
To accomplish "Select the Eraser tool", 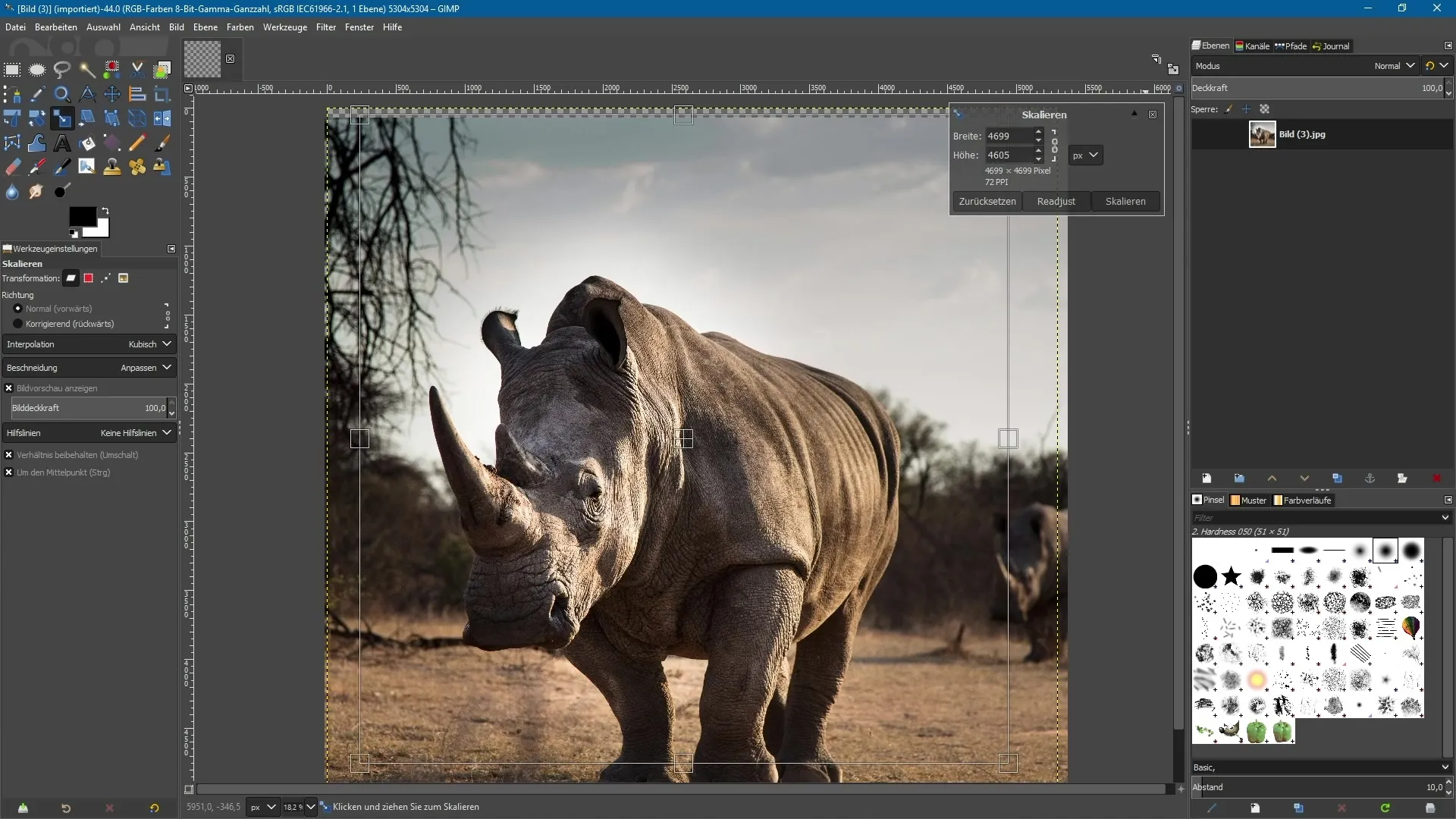I will pyautogui.click(x=12, y=168).
